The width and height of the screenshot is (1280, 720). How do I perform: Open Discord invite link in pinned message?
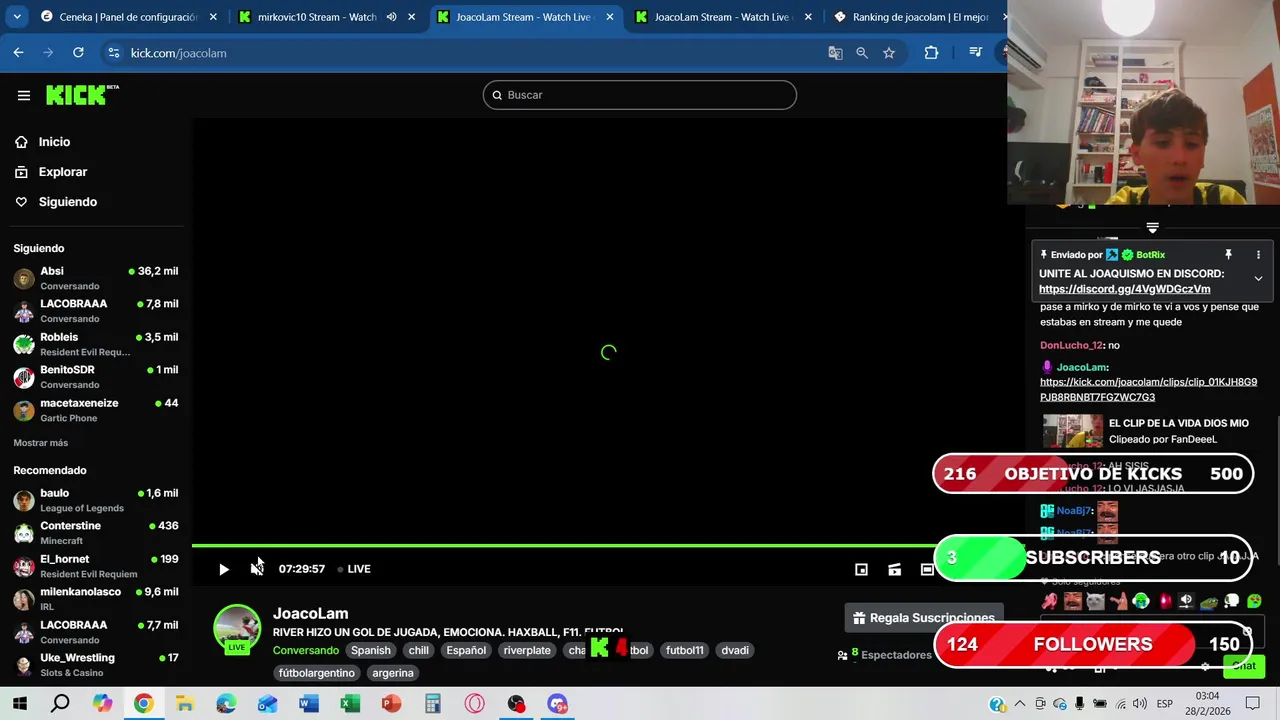click(1124, 289)
